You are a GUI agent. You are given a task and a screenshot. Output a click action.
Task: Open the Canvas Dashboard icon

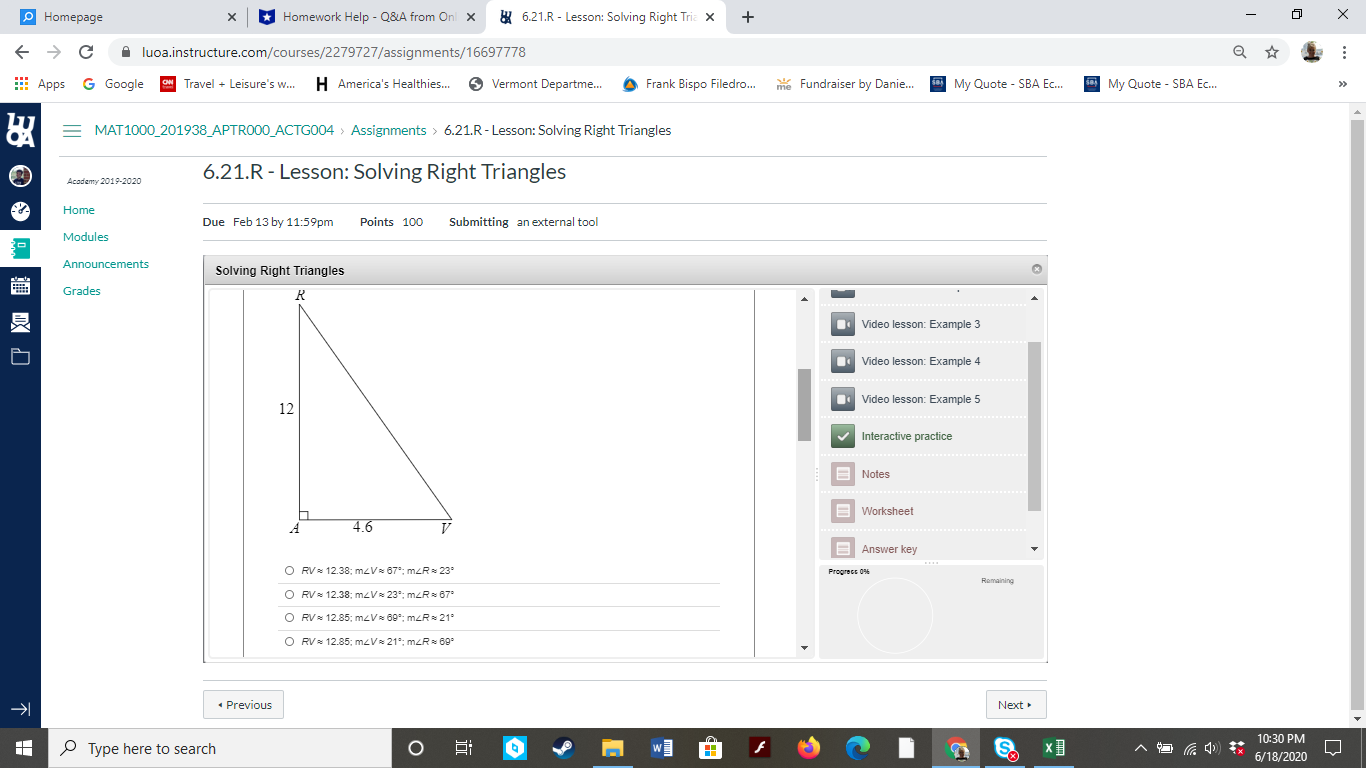tap(20, 211)
